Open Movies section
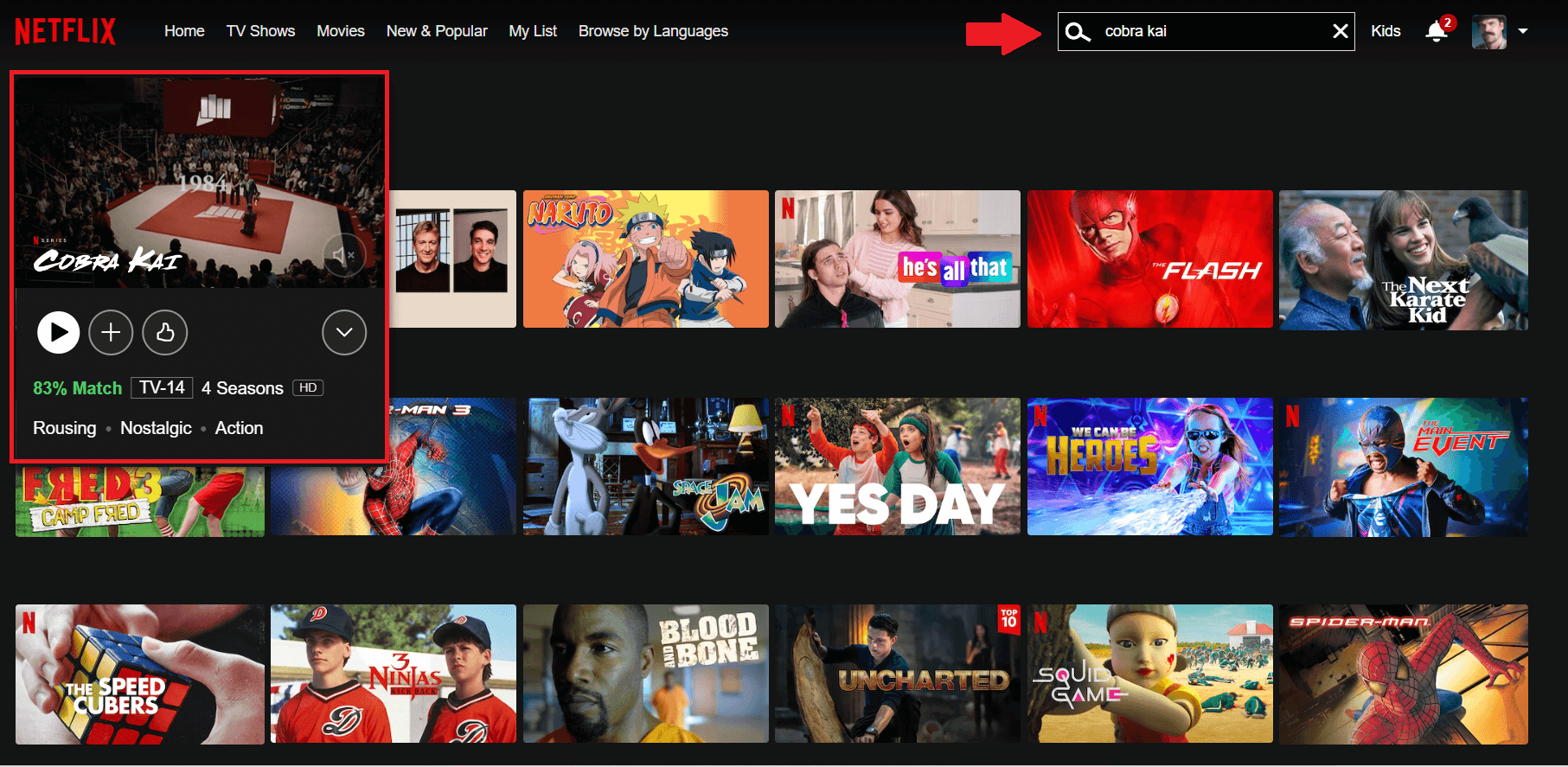This screenshot has width=1568, height=767. 341,31
